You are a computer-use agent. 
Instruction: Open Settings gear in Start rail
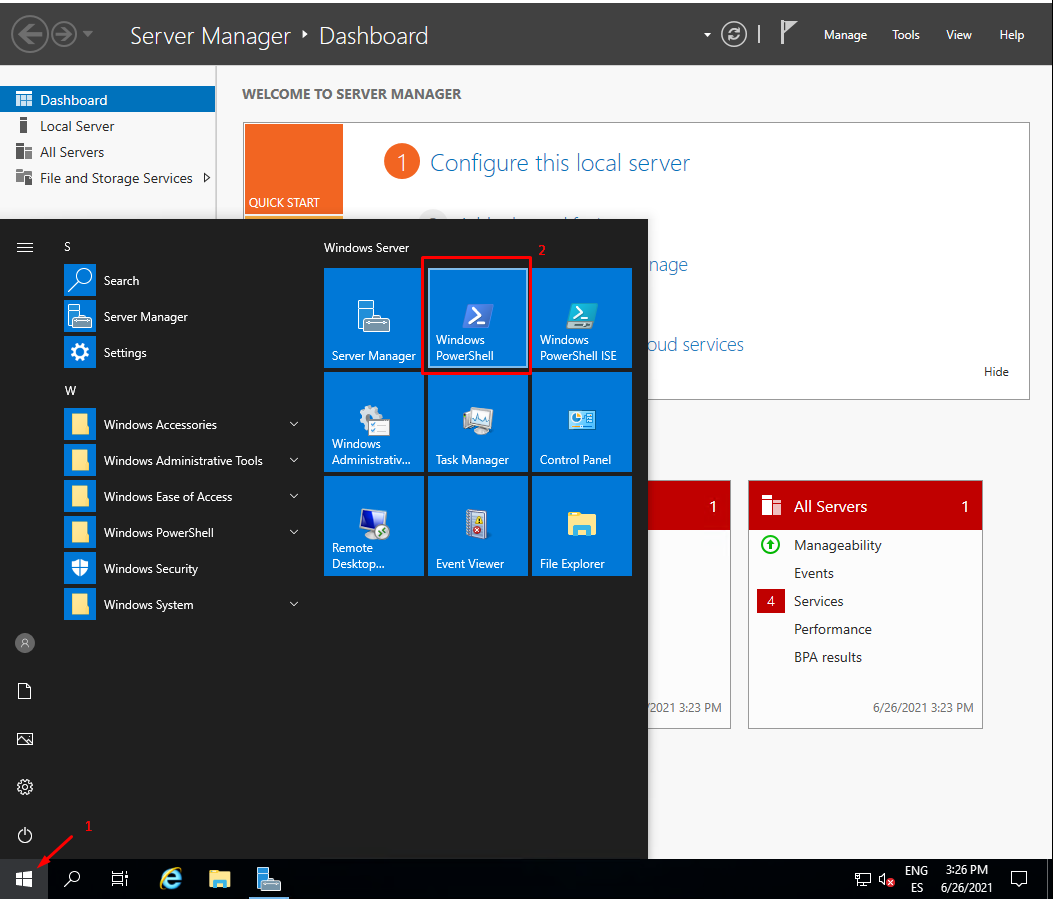[25, 787]
